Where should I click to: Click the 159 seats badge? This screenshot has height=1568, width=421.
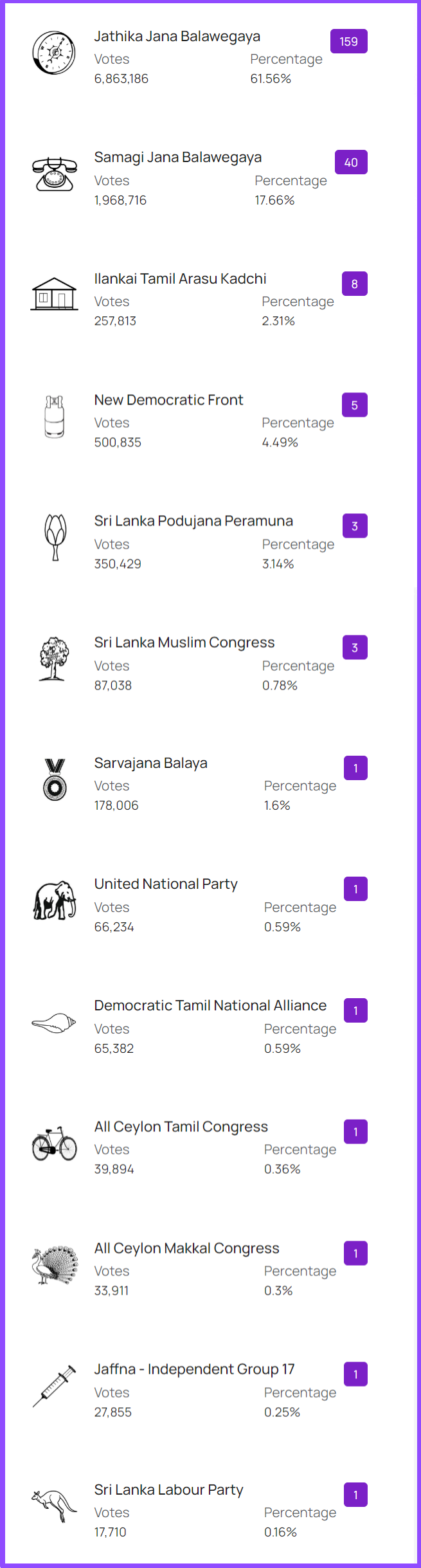[x=349, y=41]
